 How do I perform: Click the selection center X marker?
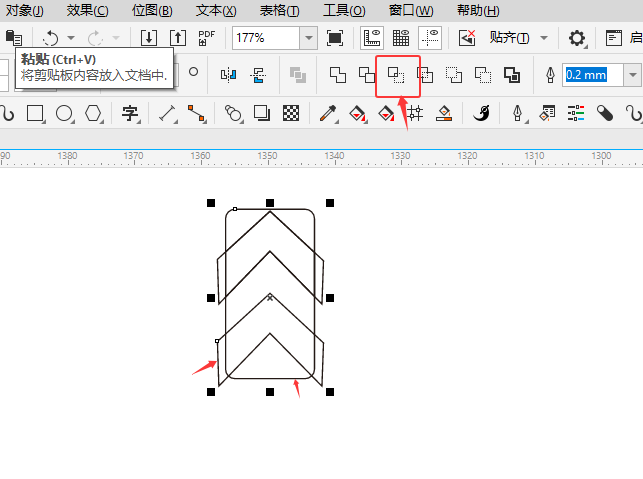(x=270, y=298)
